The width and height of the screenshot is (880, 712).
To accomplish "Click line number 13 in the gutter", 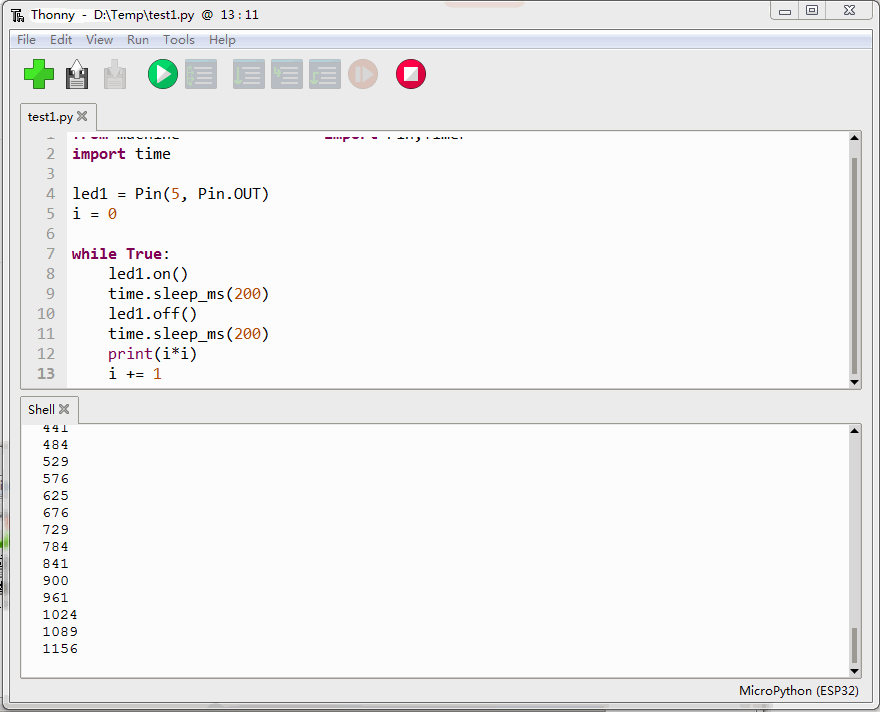I will coord(46,374).
